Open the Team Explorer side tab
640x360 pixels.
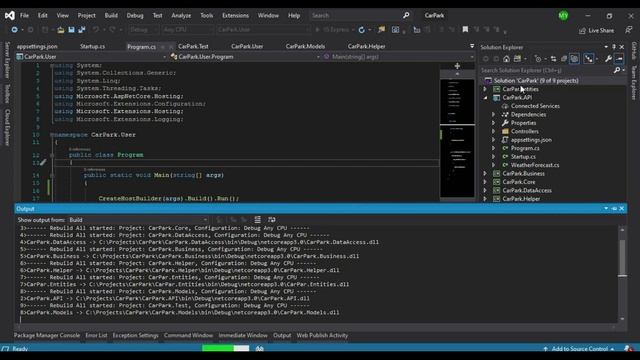634,83
